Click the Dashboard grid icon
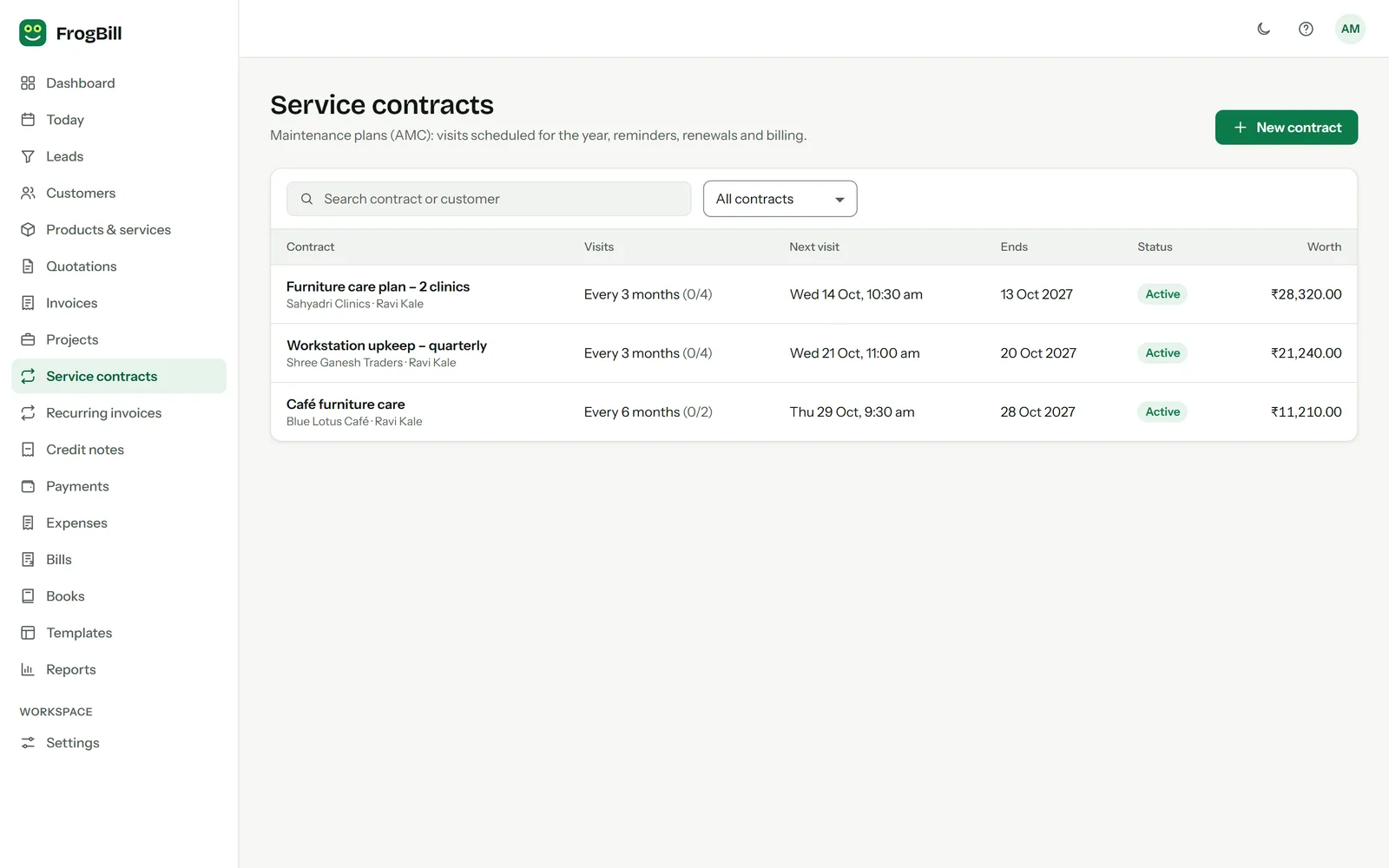 [28, 83]
